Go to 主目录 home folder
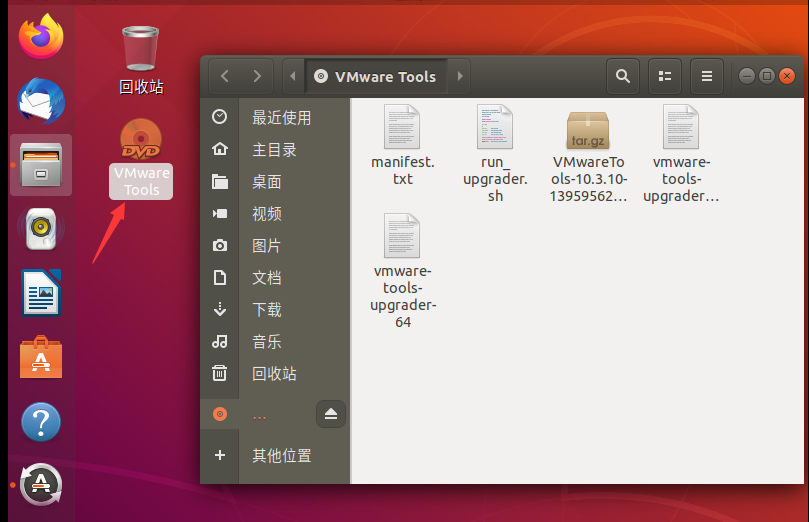This screenshot has height=522, width=809. (275, 150)
